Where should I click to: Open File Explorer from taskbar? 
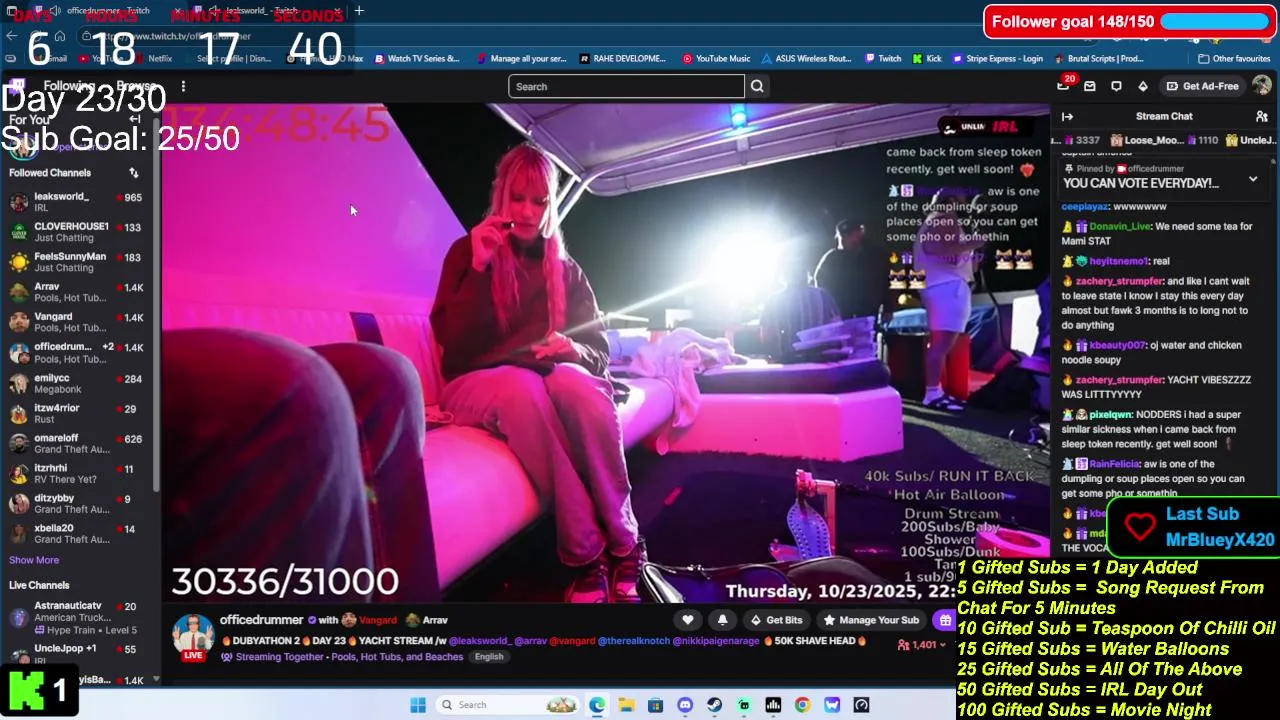626,705
